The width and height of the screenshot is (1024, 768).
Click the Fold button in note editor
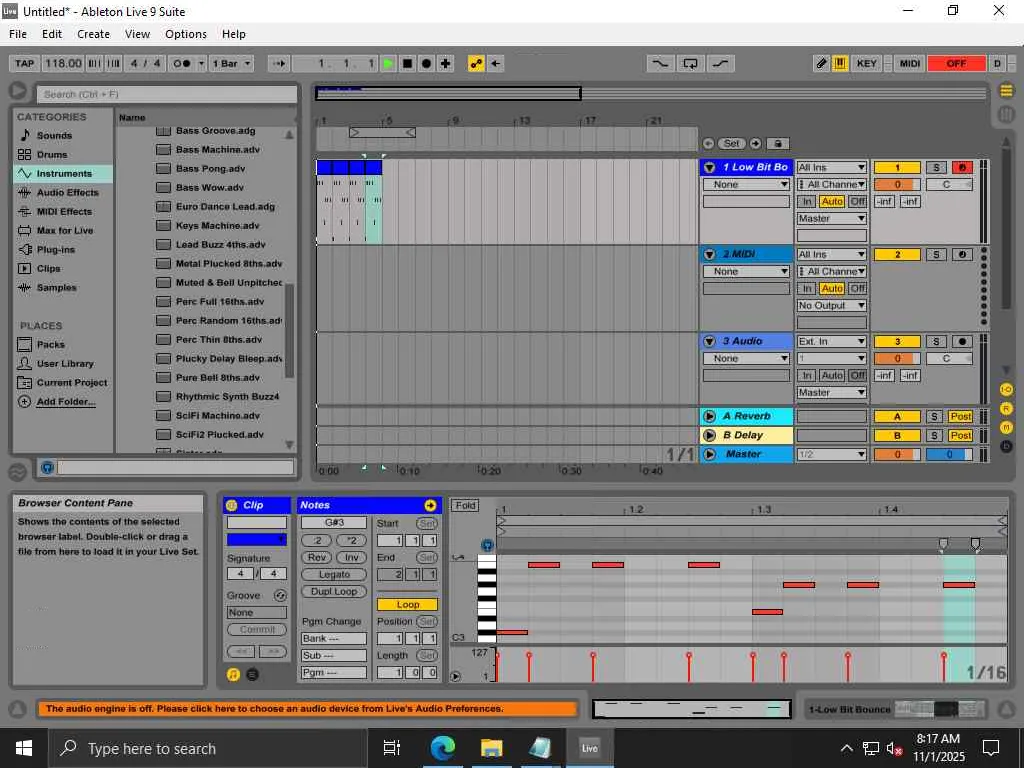click(465, 505)
